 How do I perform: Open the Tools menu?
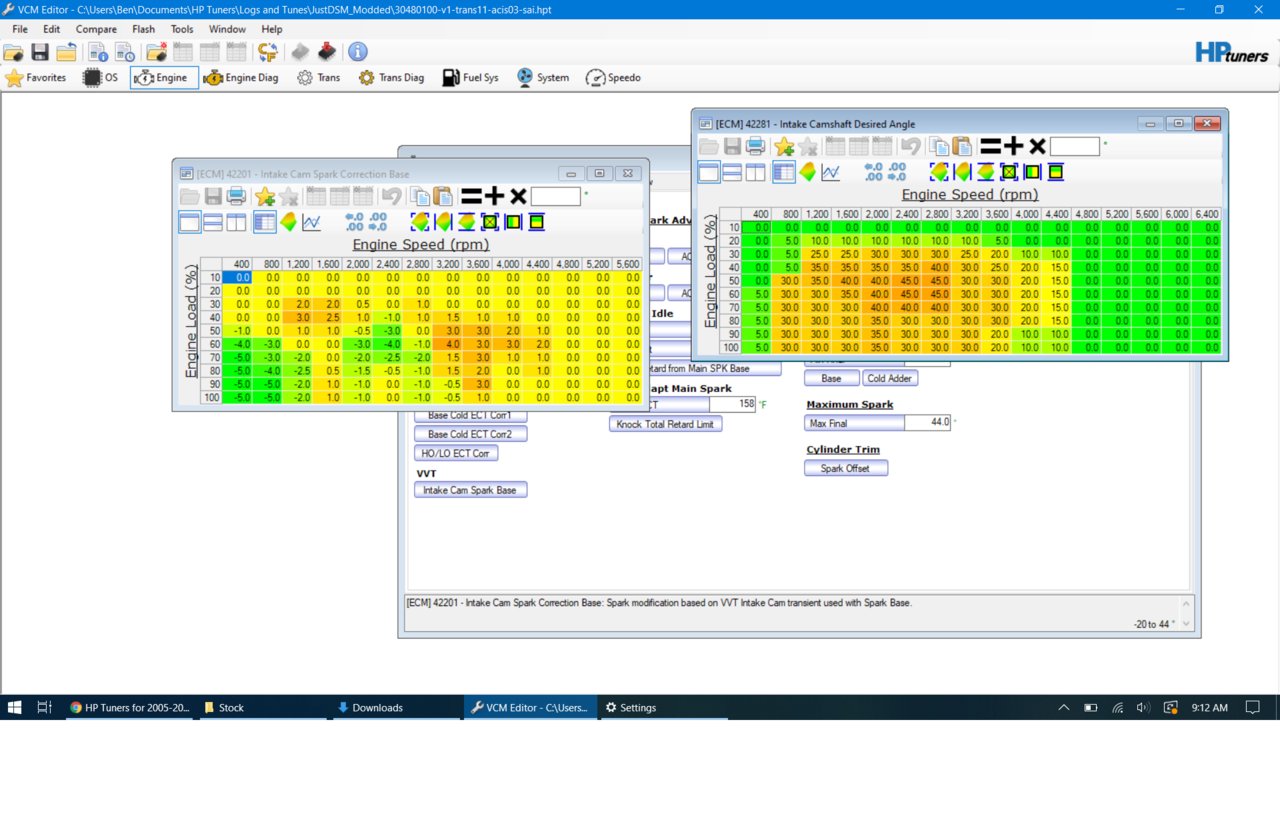(182, 29)
